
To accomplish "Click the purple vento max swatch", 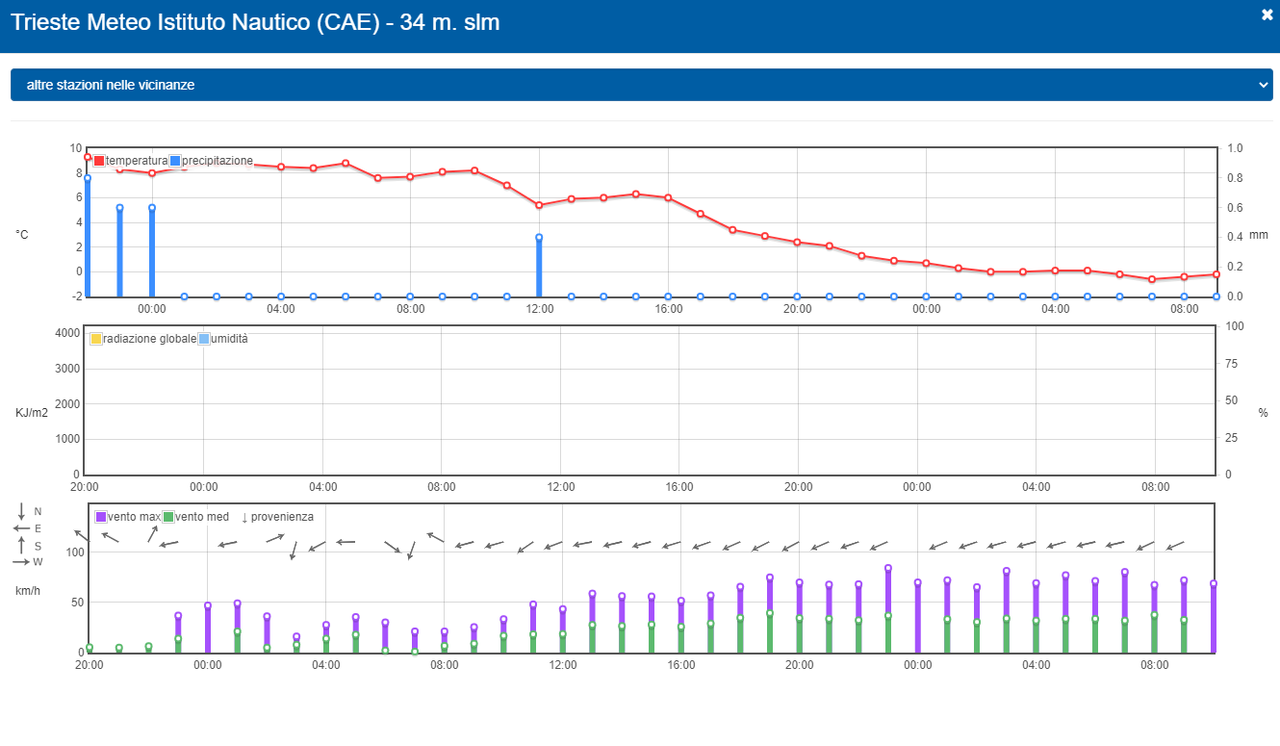I will (x=101, y=517).
